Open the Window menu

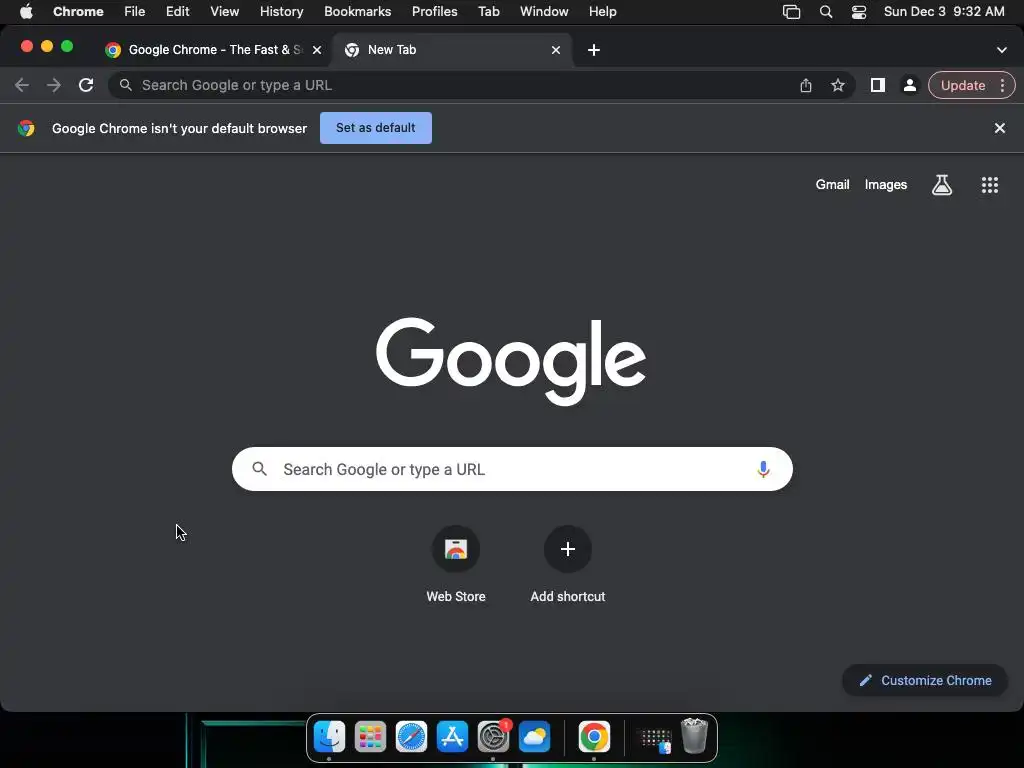point(544,12)
